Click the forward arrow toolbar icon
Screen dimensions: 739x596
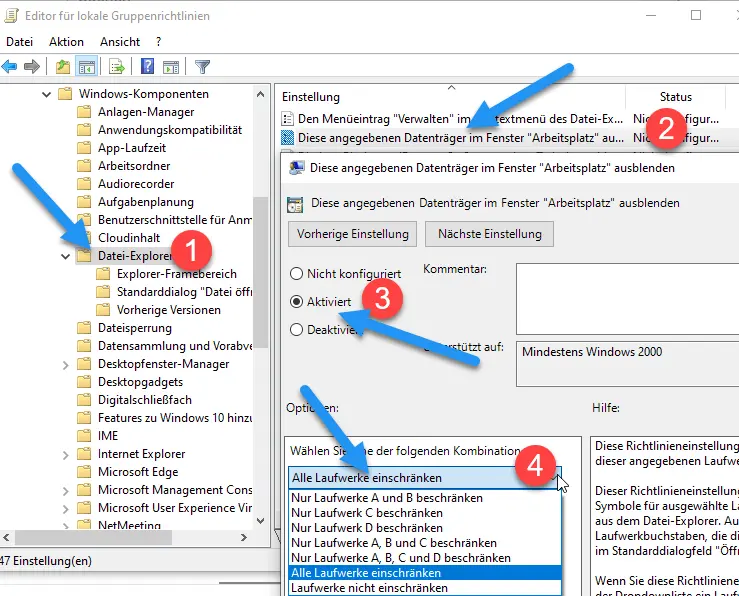click(x=32, y=67)
